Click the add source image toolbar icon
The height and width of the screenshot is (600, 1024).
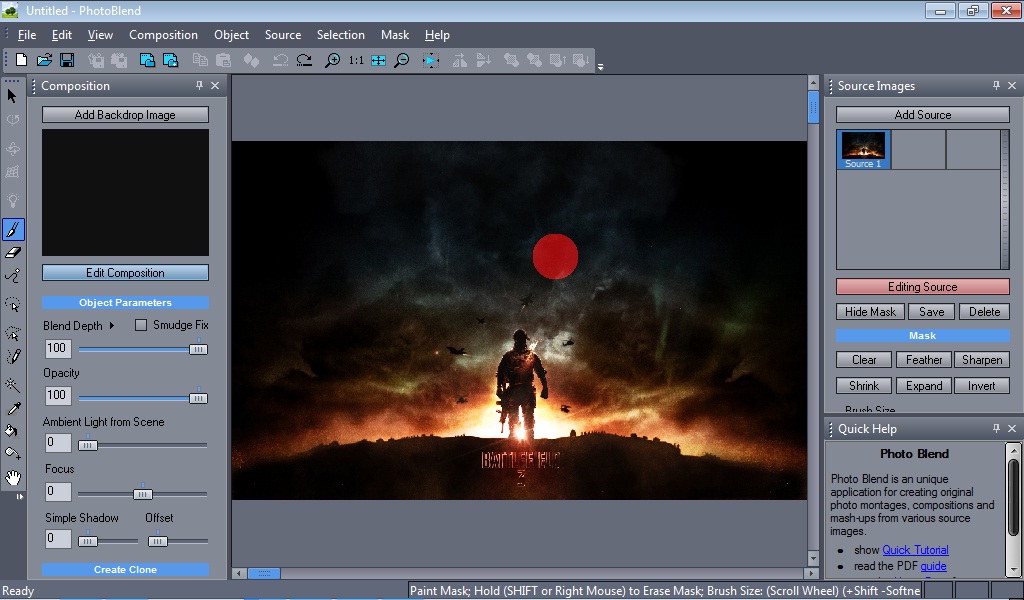[170, 60]
